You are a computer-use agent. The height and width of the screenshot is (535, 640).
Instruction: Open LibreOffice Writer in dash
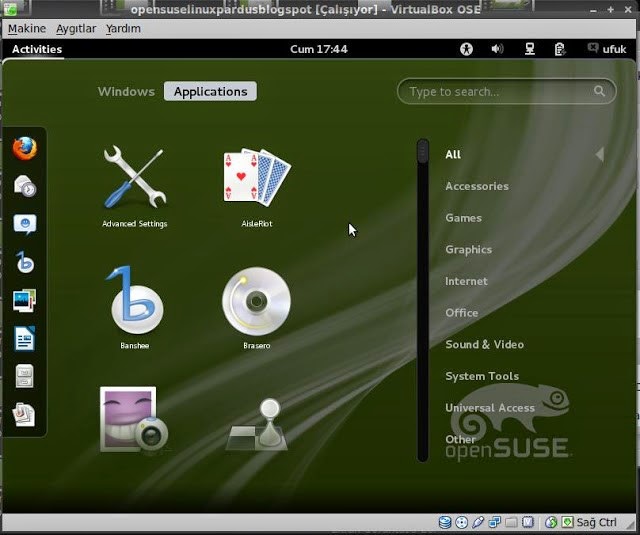pos(24,338)
